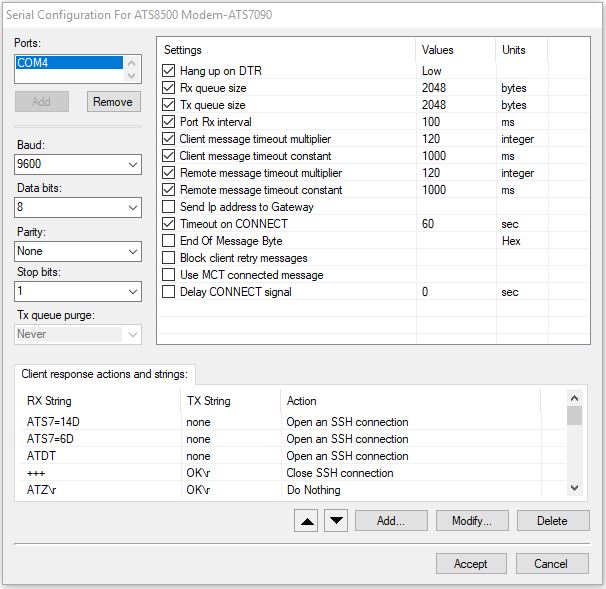Open the Baud rate dropdown
This screenshot has width=606, height=589.
[x=78, y=164]
